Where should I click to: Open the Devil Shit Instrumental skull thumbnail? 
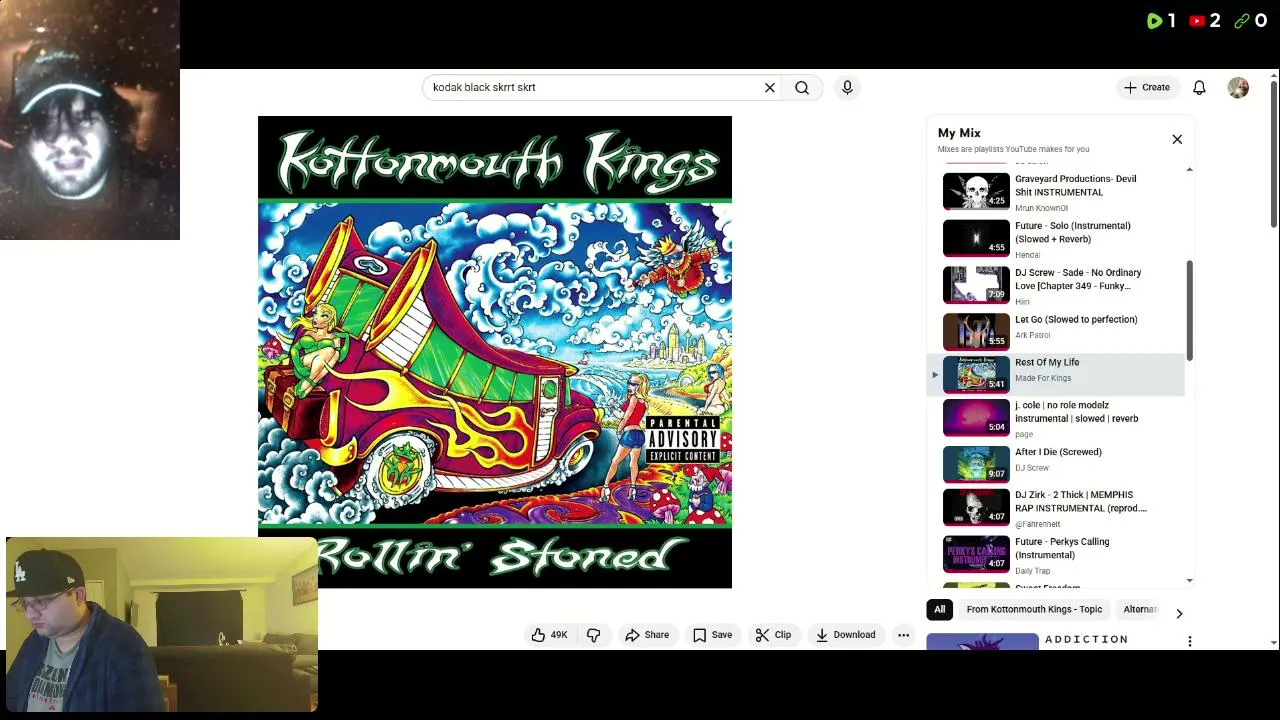(x=976, y=192)
